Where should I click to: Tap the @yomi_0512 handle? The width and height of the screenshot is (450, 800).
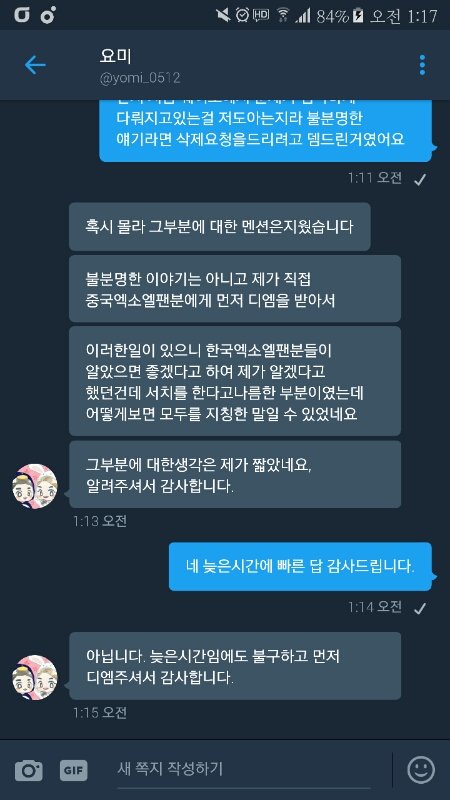click(139, 78)
